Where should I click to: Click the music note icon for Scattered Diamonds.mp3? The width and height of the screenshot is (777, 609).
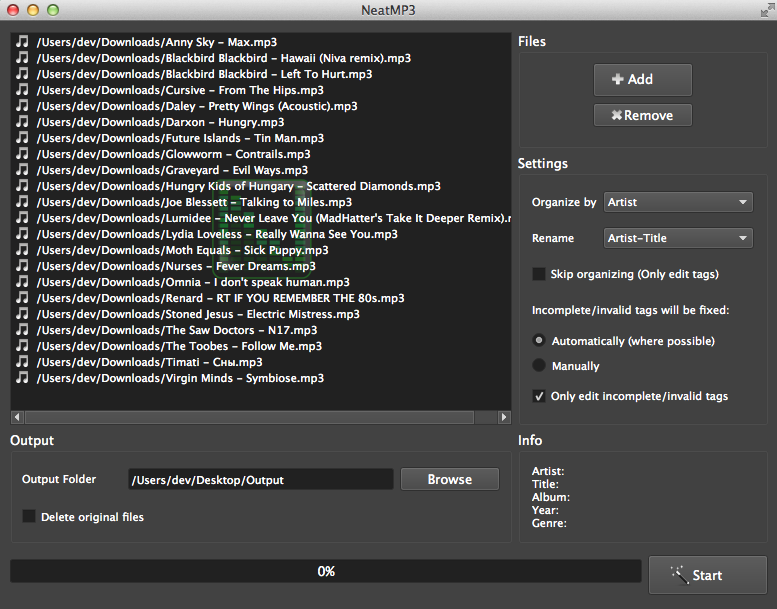(22, 185)
